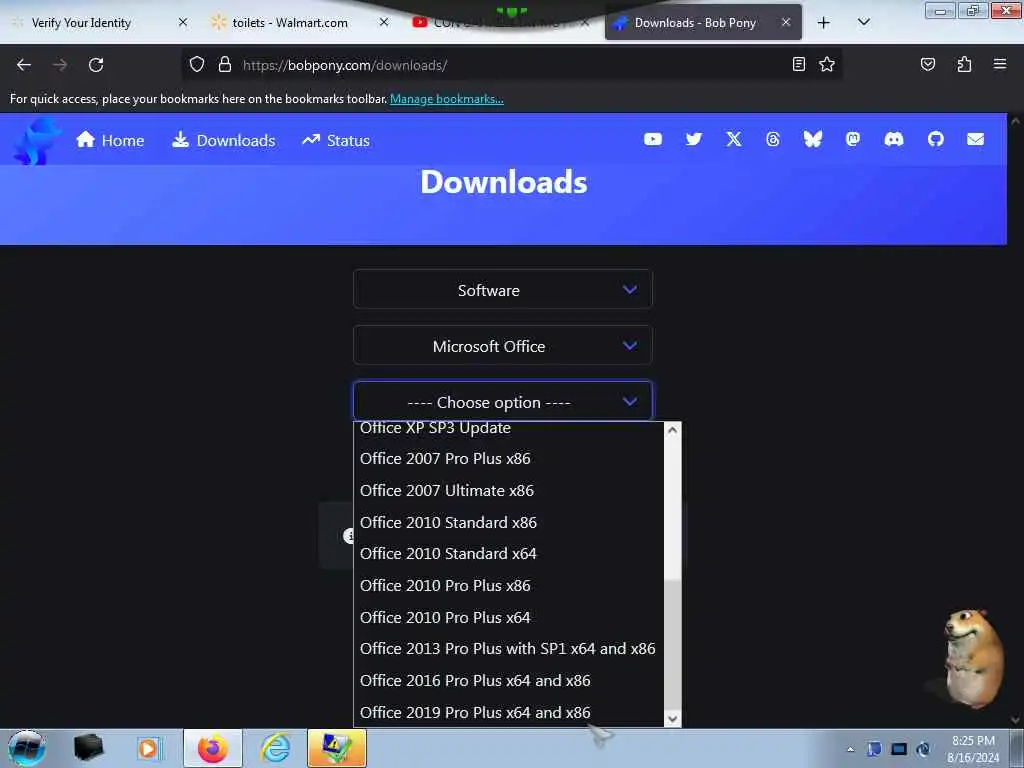This screenshot has width=1024, height=768.
Task: Open the Save to Pocket icon
Action: pyautogui.click(x=927, y=64)
